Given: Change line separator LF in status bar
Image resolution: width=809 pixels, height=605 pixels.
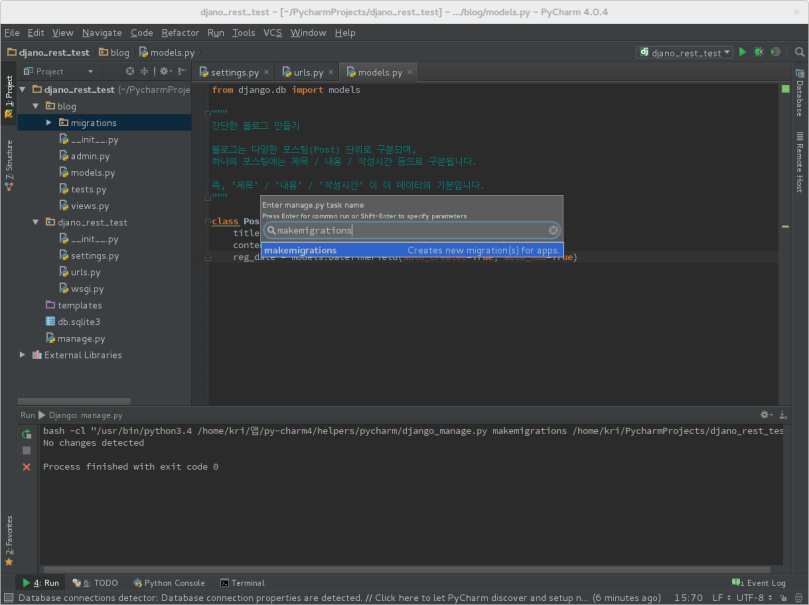Looking at the screenshot, I should pyautogui.click(x=721, y=597).
